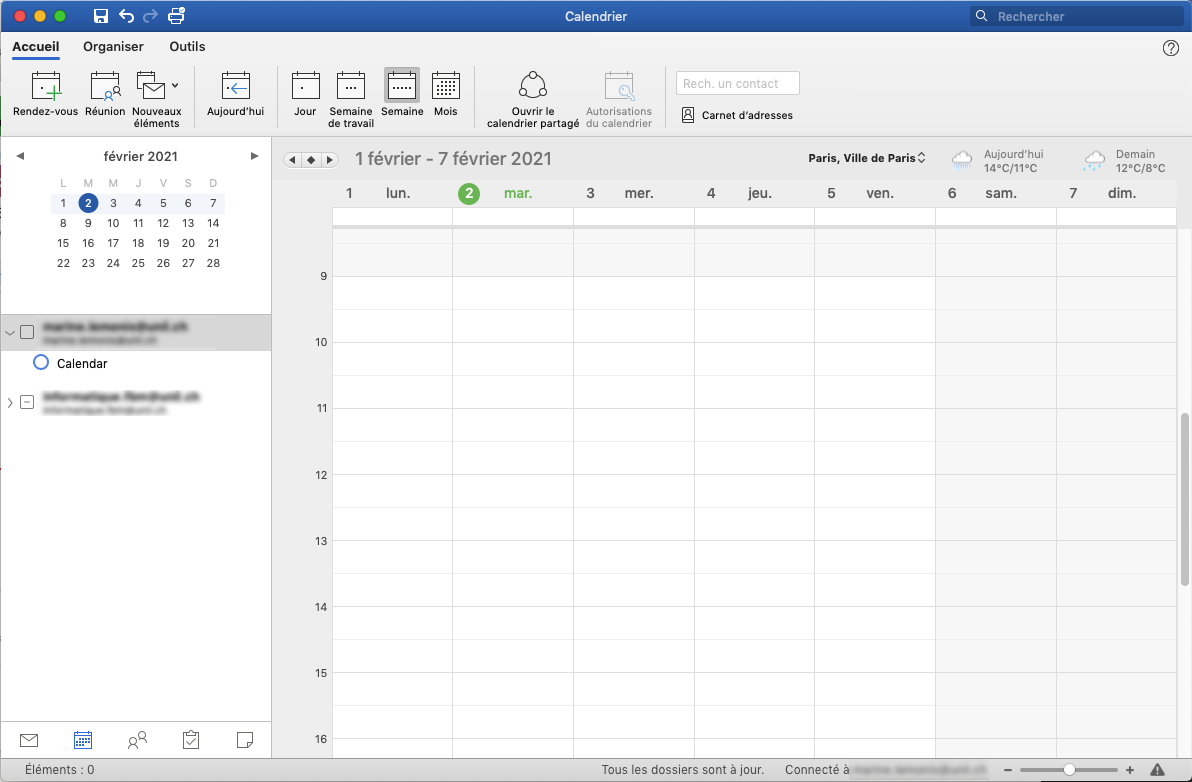Collapse the first email account section
This screenshot has height=782, width=1192.
(10, 331)
